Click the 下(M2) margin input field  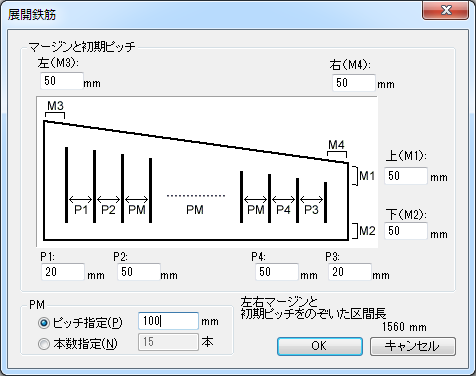point(406,231)
